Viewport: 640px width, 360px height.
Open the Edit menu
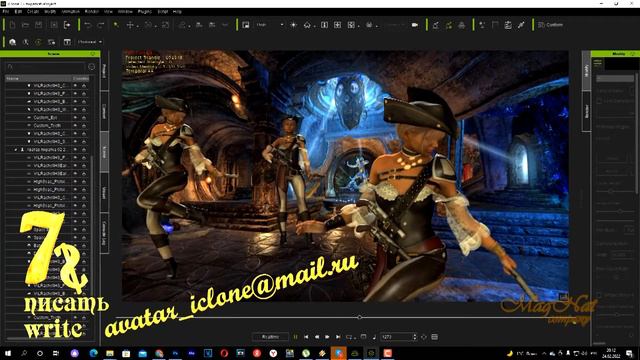18,12
